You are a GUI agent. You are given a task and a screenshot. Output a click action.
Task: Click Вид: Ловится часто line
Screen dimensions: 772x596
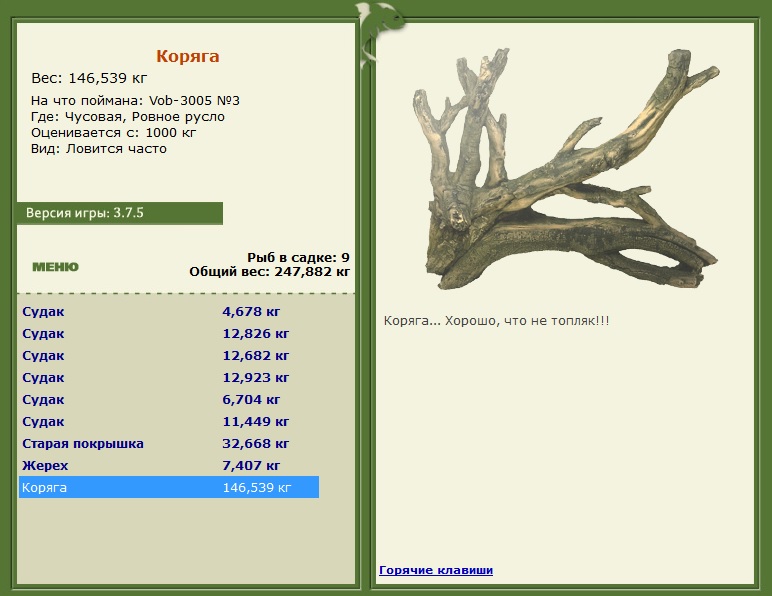coord(98,149)
